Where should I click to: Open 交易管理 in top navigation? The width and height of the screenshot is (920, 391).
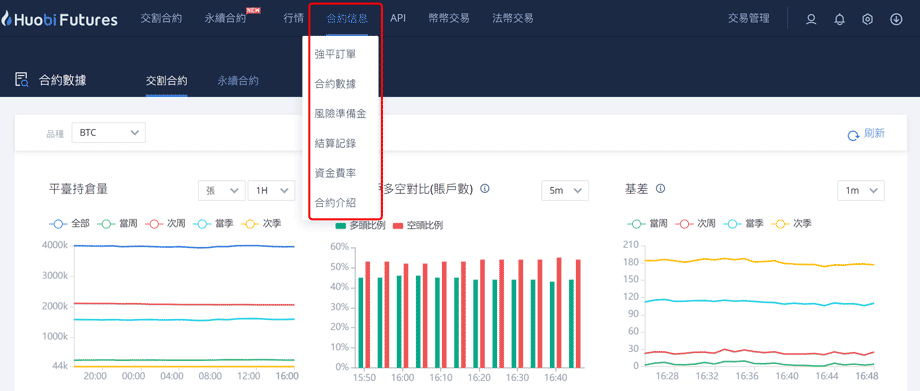pos(749,18)
